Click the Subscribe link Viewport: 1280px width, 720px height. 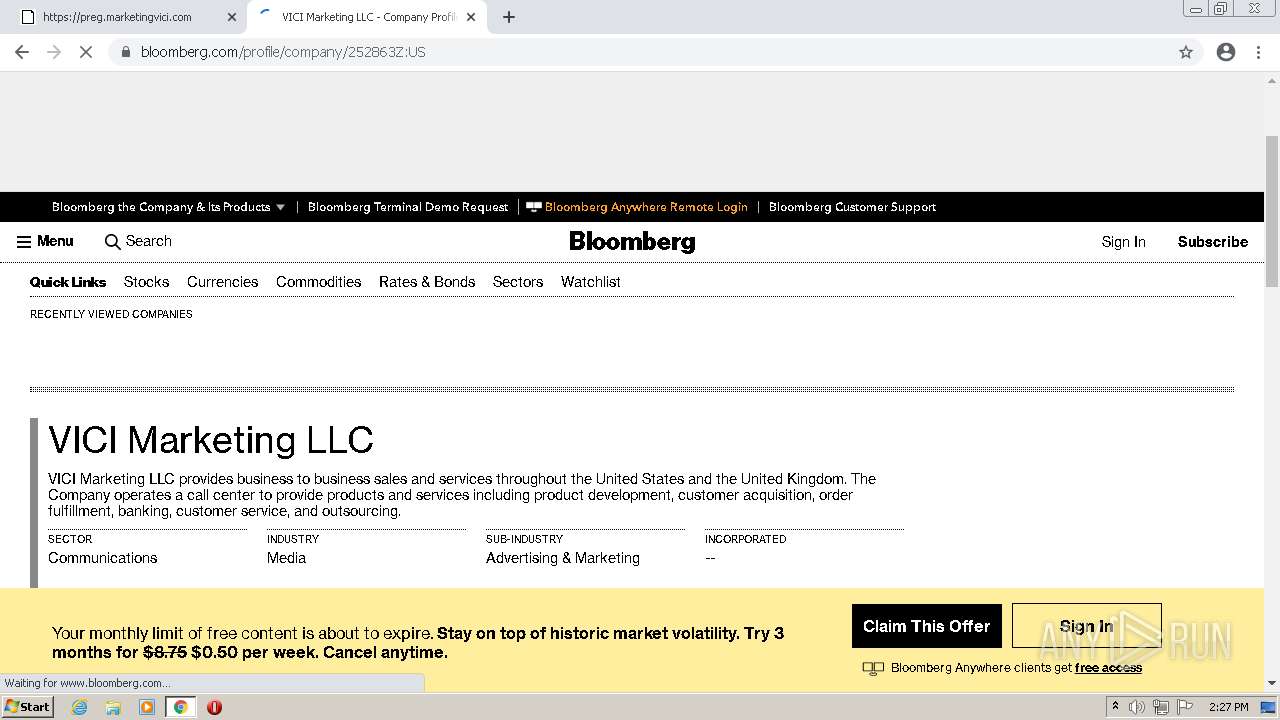[x=1212, y=242]
